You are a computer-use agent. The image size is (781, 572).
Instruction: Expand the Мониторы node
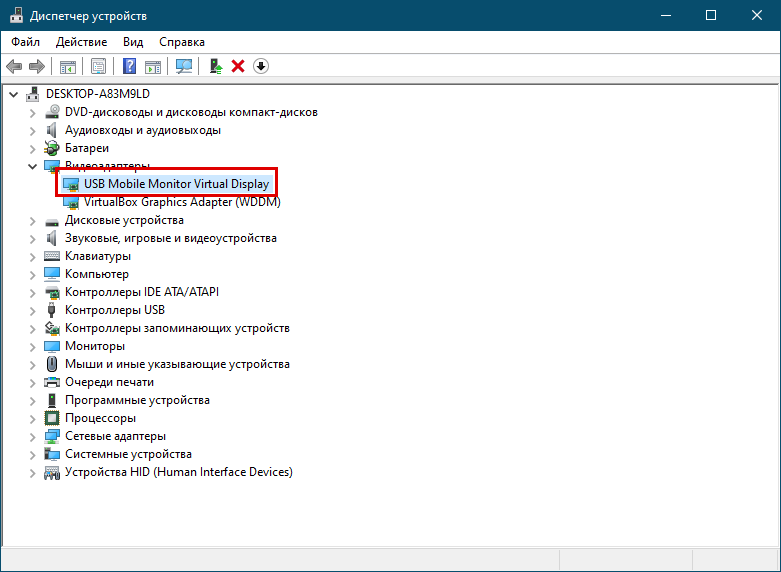coord(32,346)
